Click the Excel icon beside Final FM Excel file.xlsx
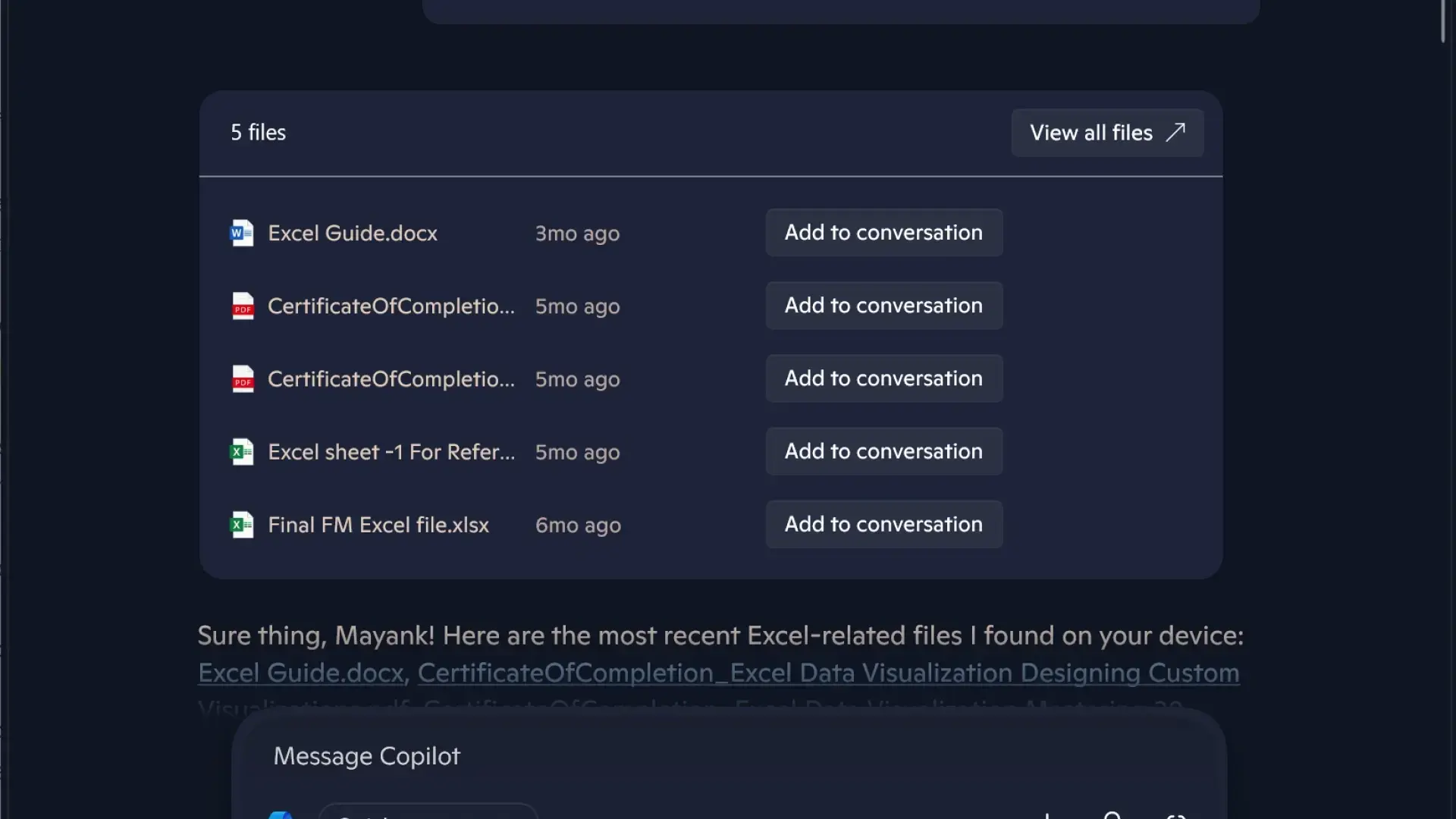 pos(241,524)
